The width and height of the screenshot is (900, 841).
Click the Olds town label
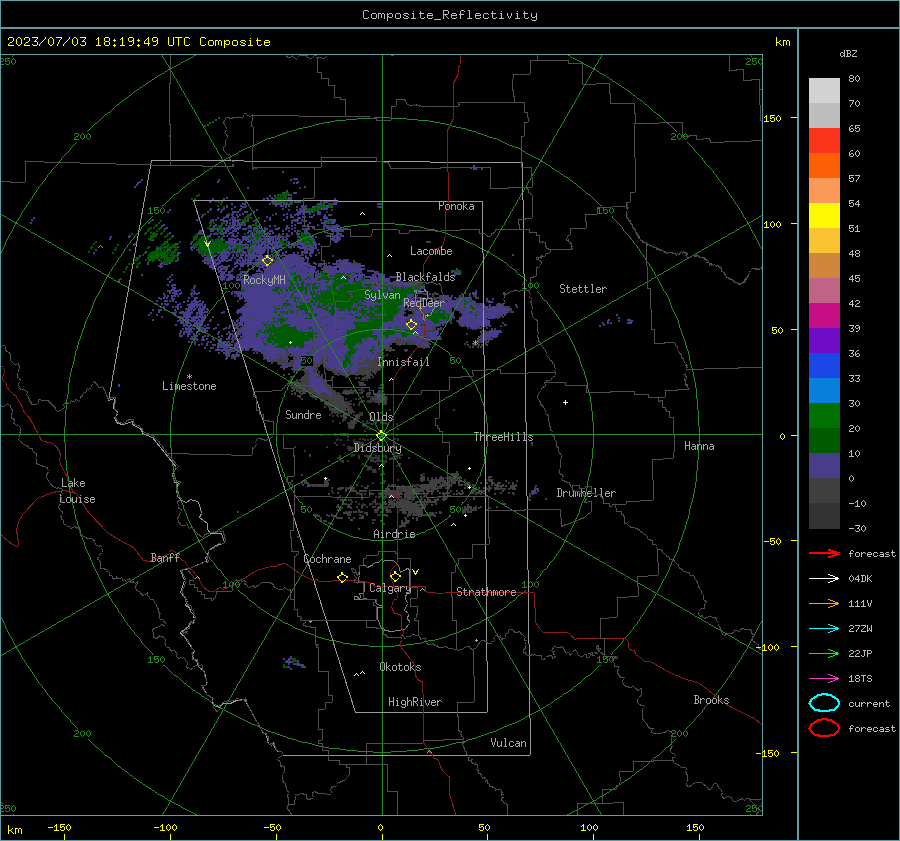[381, 417]
